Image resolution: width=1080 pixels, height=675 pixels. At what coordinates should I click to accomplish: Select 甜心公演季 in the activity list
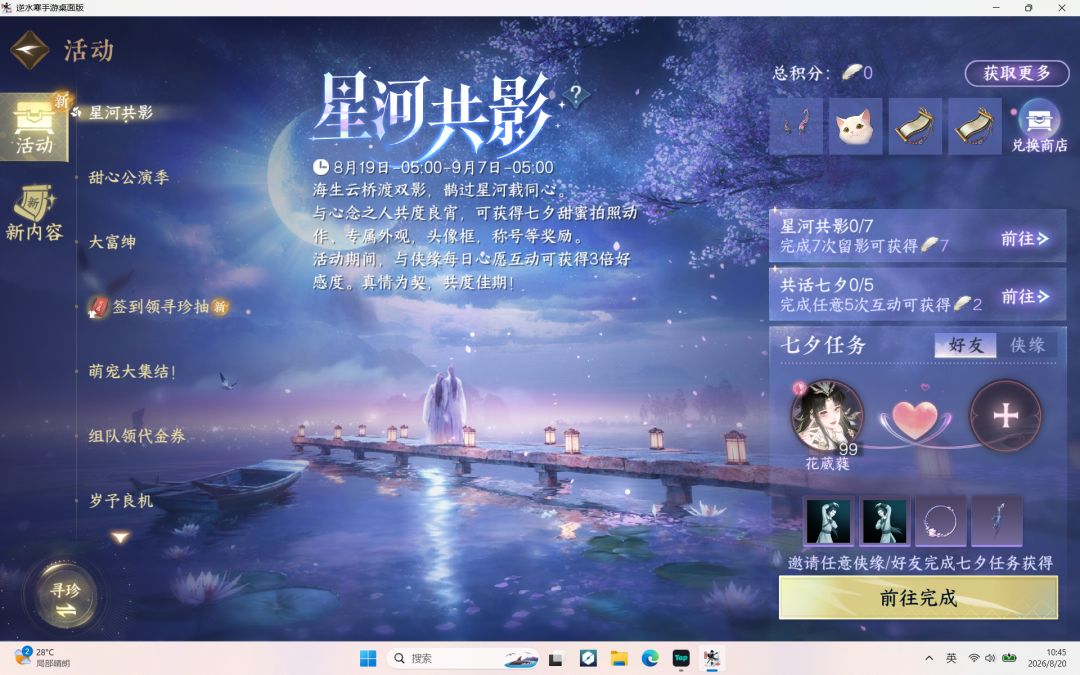(129, 178)
